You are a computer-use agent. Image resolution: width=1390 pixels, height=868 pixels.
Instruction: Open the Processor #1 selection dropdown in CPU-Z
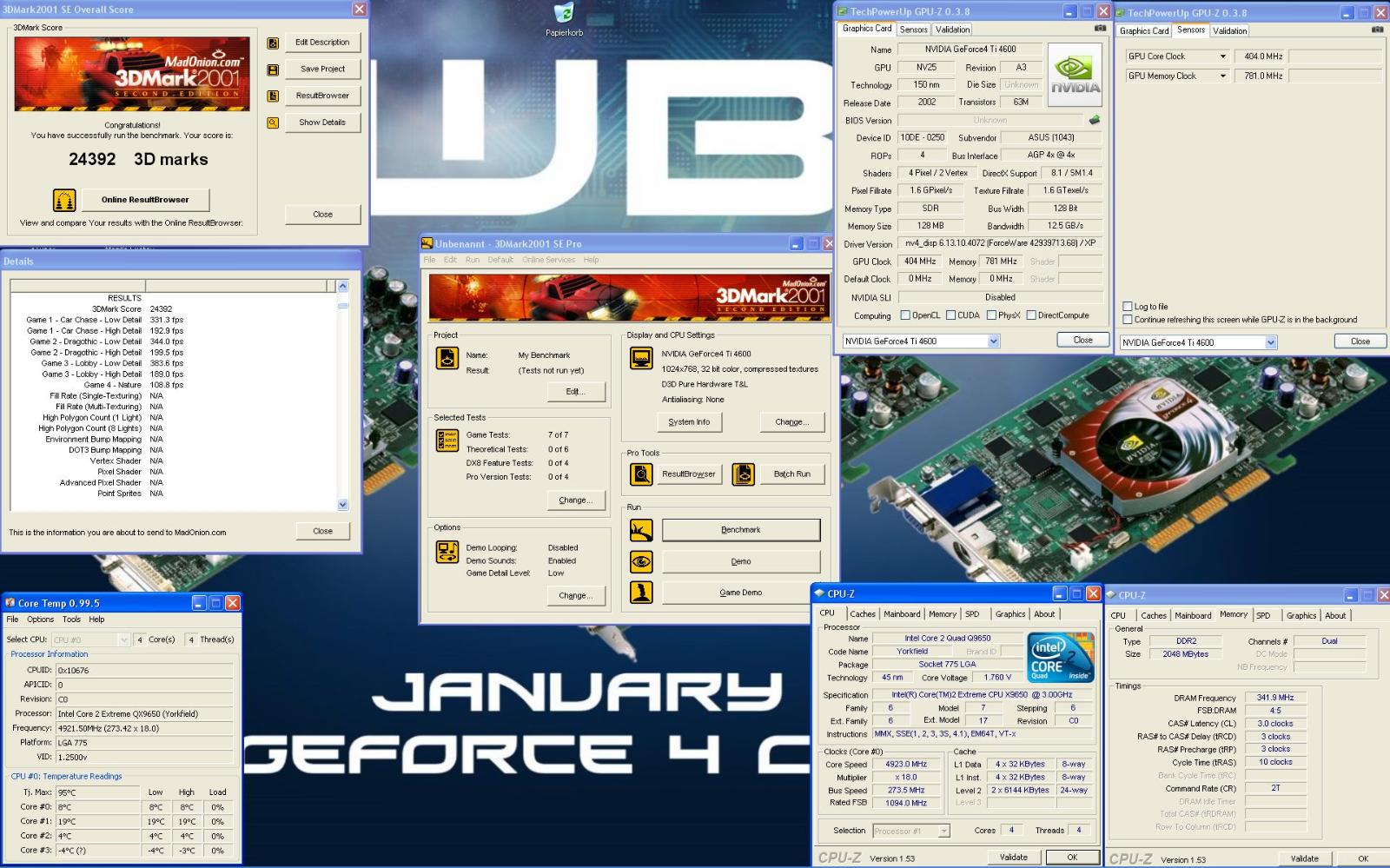[943, 832]
